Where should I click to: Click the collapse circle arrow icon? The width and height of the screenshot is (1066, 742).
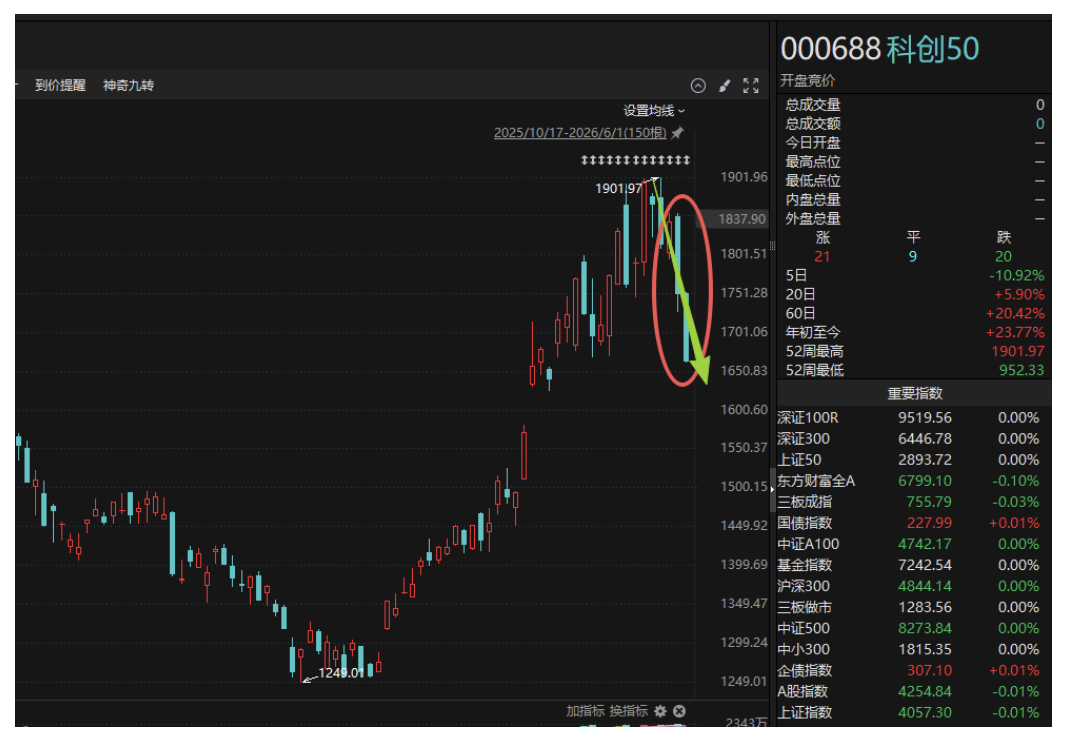point(698,85)
